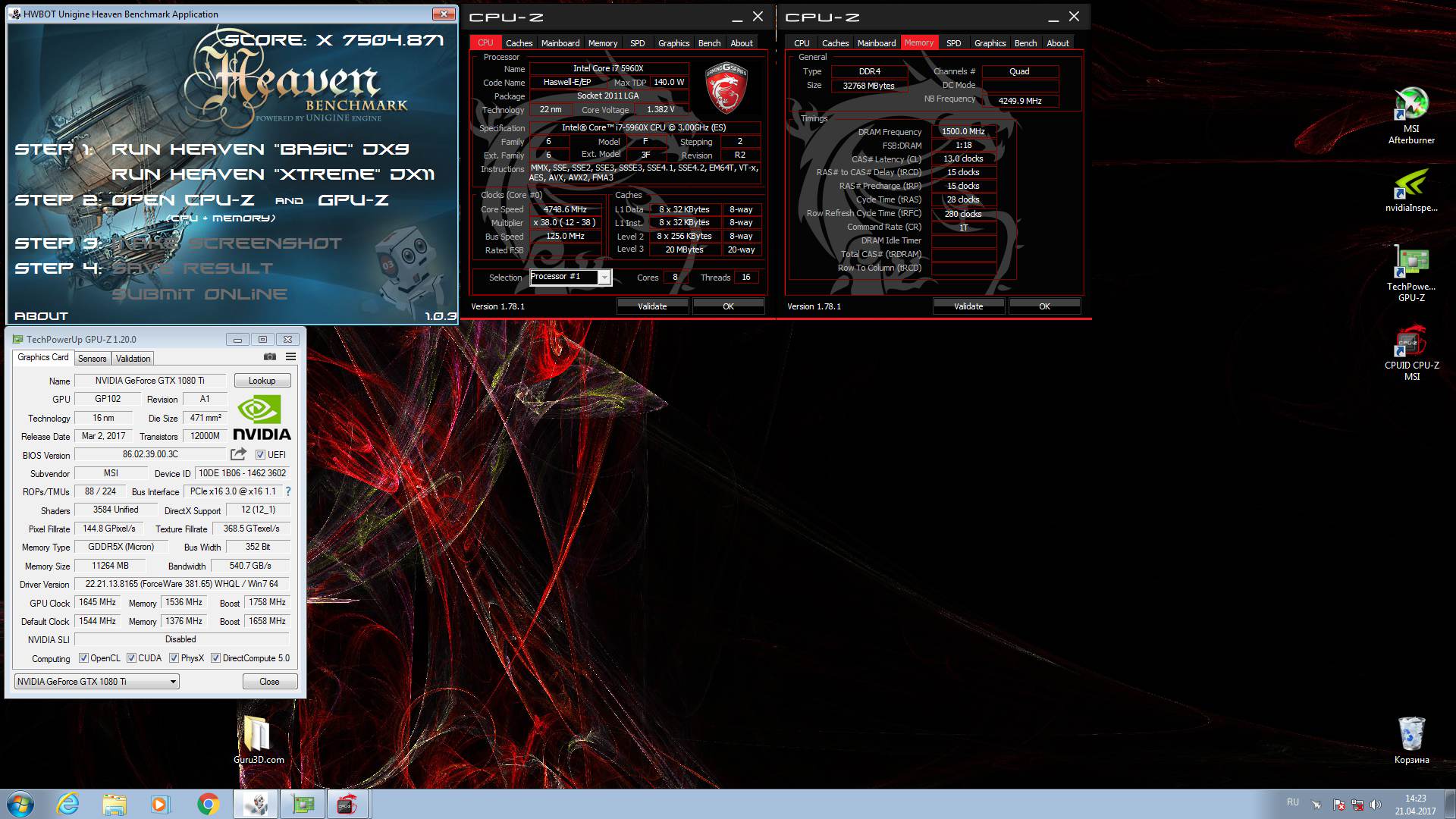Screen dimensions: 1456x819
Task: Click OK in the left CPU-Z window
Action: pyautogui.click(x=728, y=306)
